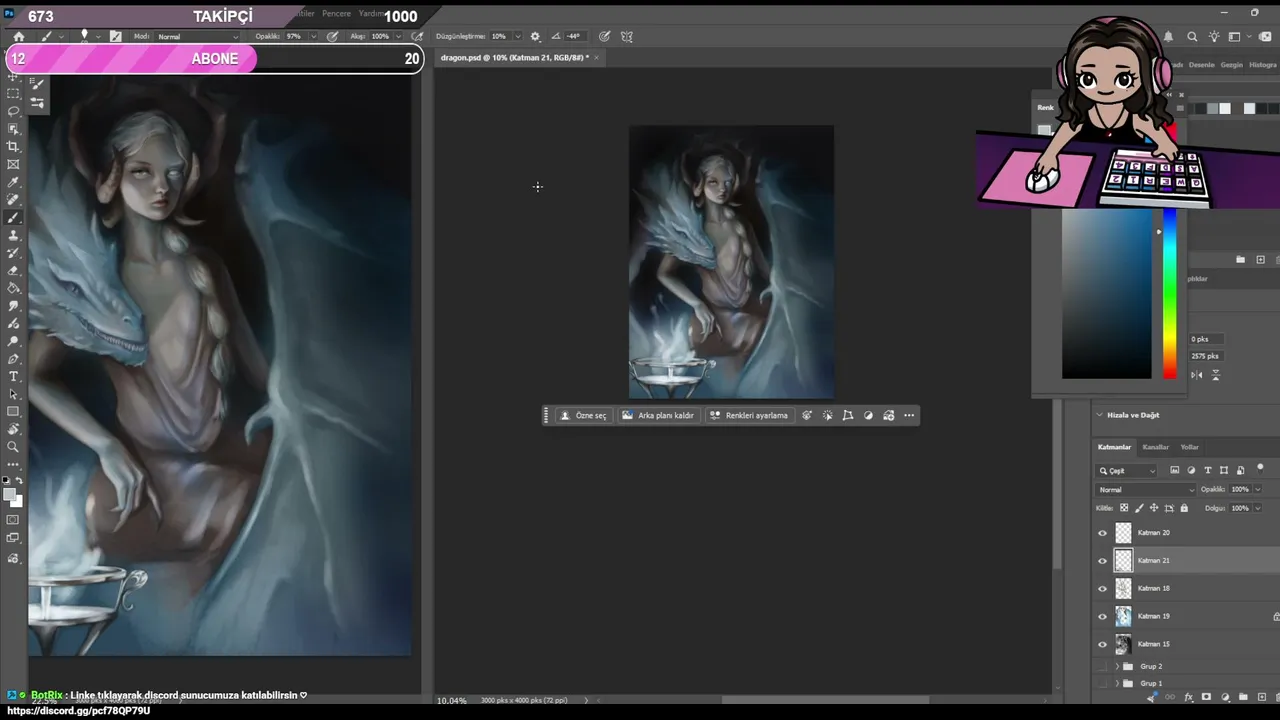The height and width of the screenshot is (720, 1280).
Task: Hide the Katman 18 layer
Action: (1103, 589)
